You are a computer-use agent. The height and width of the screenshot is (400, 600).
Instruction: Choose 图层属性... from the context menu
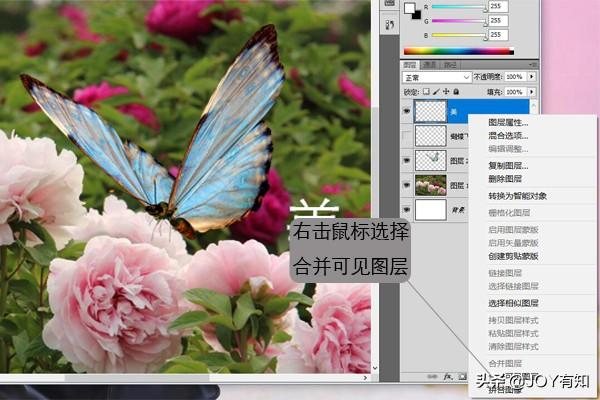(508, 122)
